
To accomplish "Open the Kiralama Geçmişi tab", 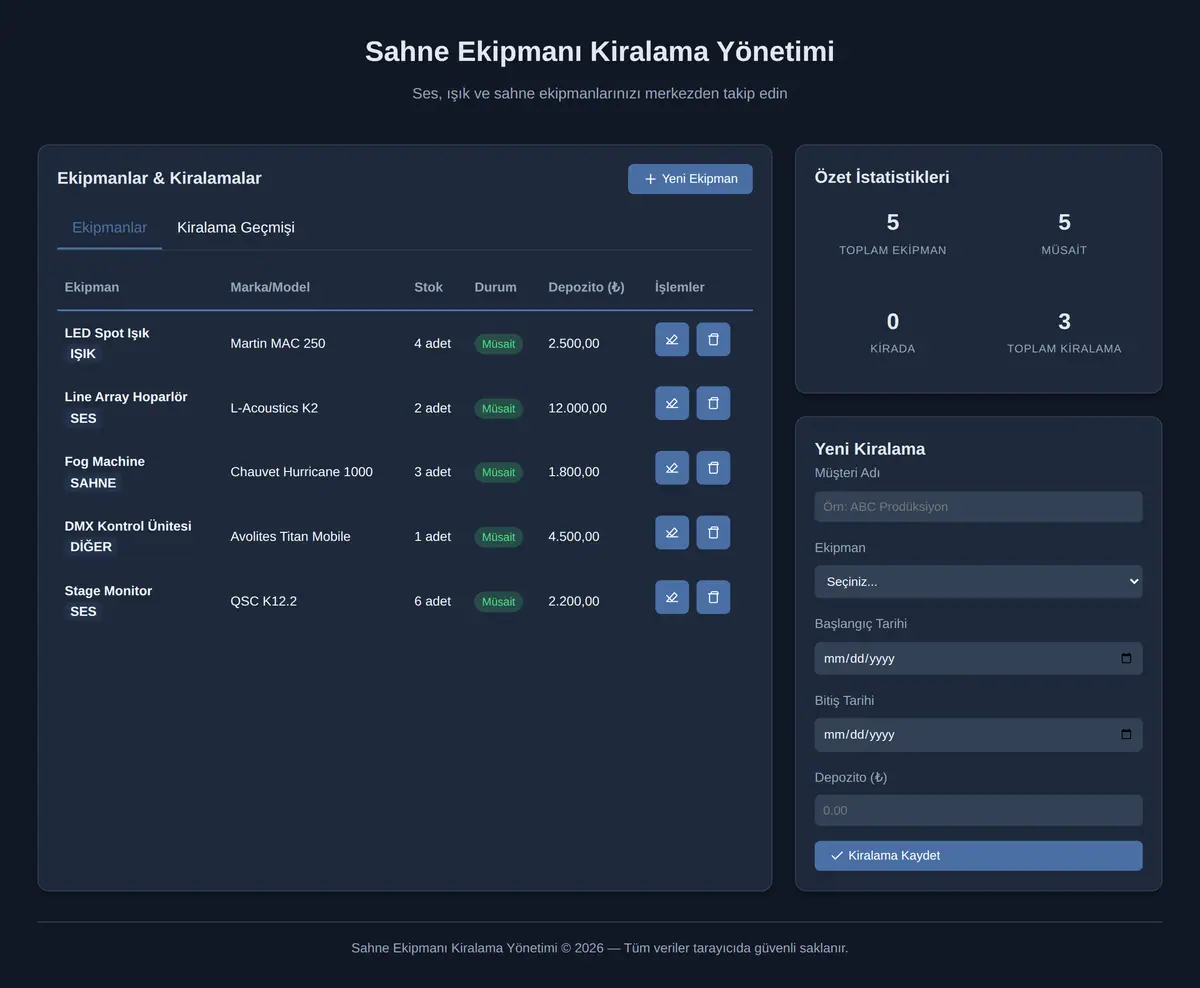I will [x=236, y=228].
